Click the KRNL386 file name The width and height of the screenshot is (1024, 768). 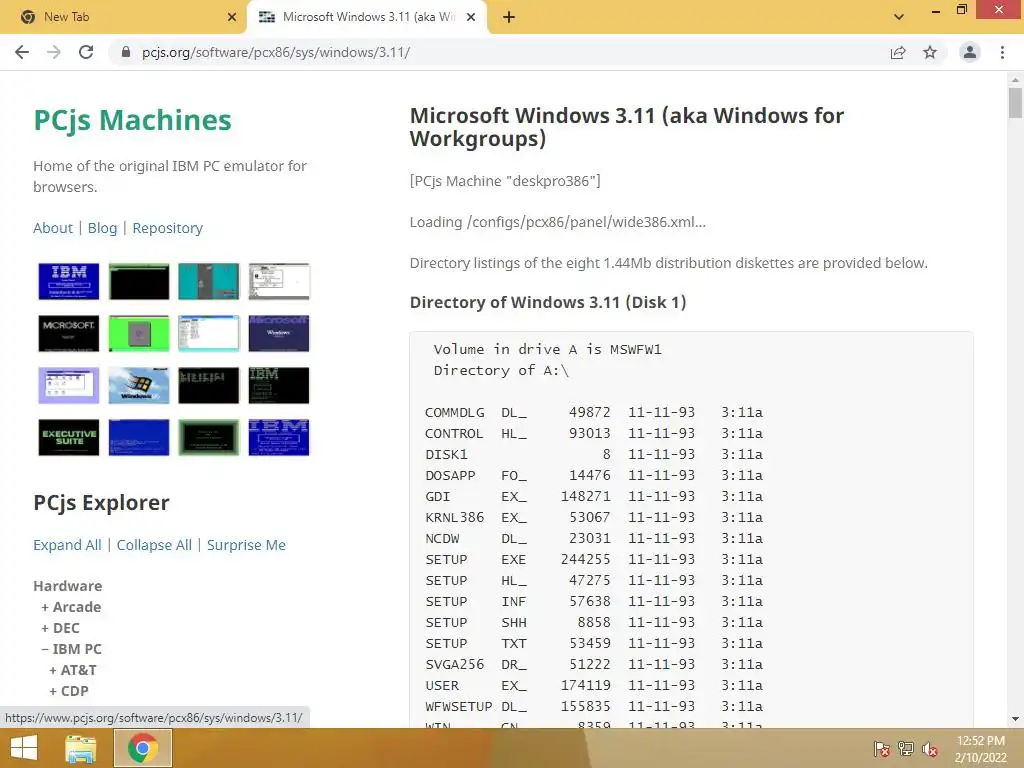pyautogui.click(x=455, y=517)
